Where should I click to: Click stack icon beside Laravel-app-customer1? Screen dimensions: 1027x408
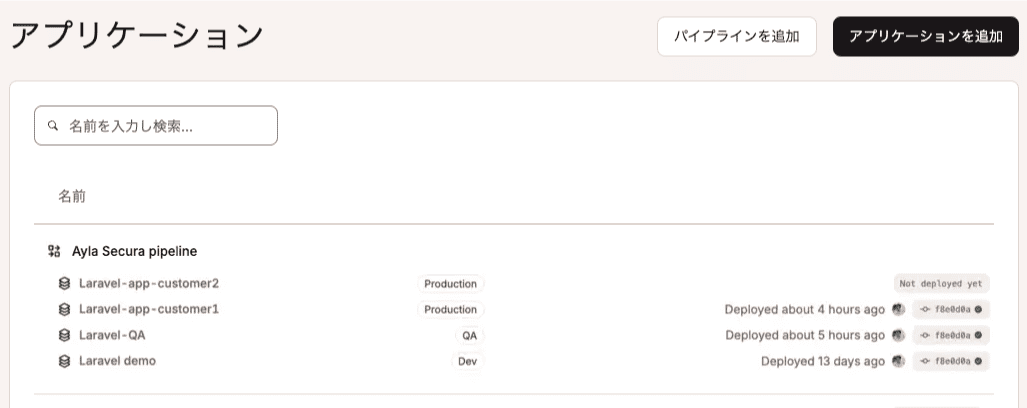coord(64,309)
